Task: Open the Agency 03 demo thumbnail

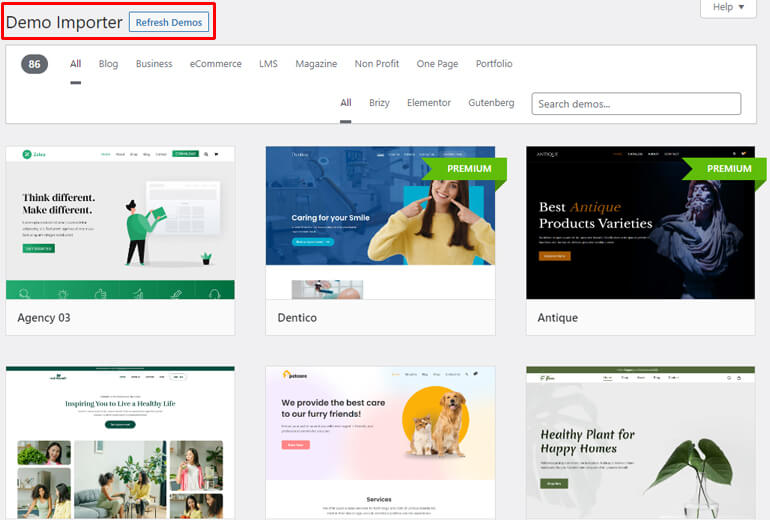Action: pos(120,222)
